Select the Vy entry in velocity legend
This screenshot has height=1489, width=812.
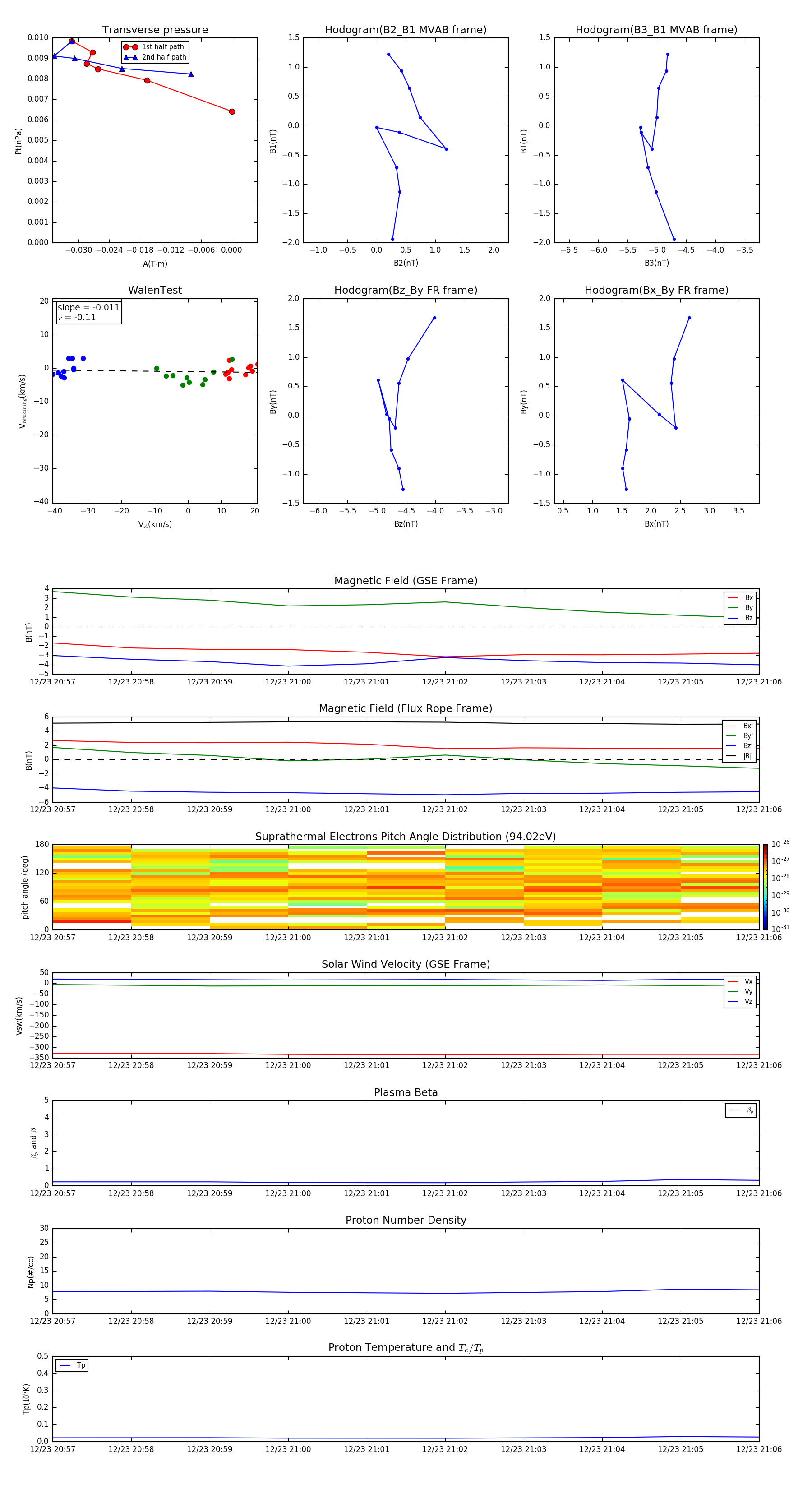(740, 991)
